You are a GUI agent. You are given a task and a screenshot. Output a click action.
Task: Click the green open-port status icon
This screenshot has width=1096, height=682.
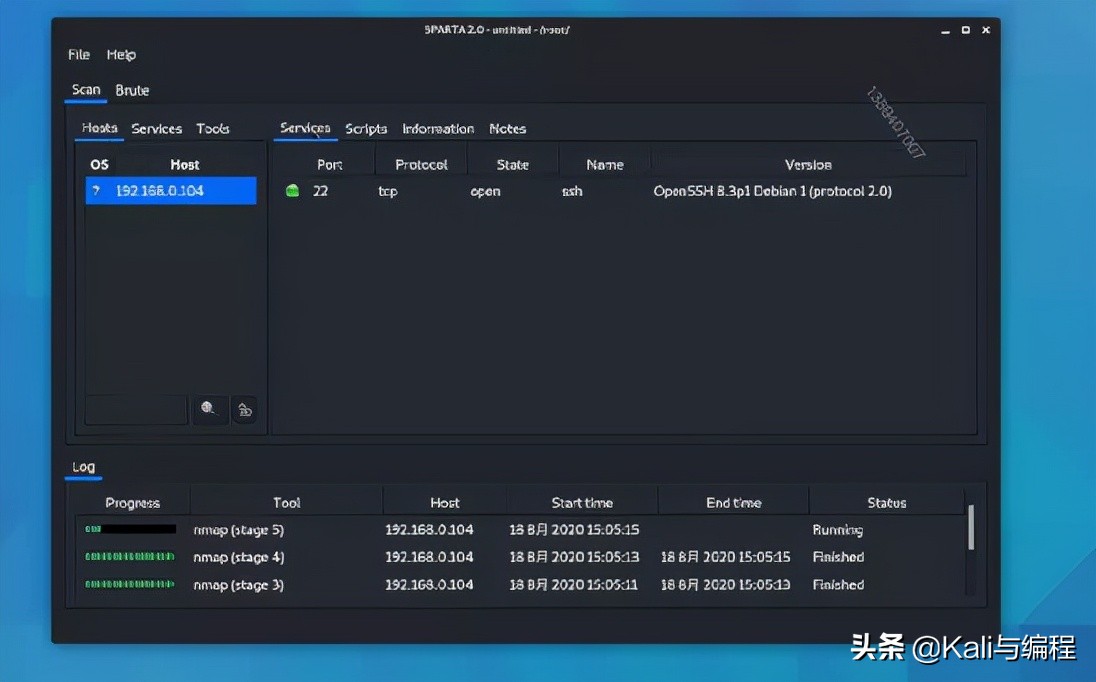point(293,191)
